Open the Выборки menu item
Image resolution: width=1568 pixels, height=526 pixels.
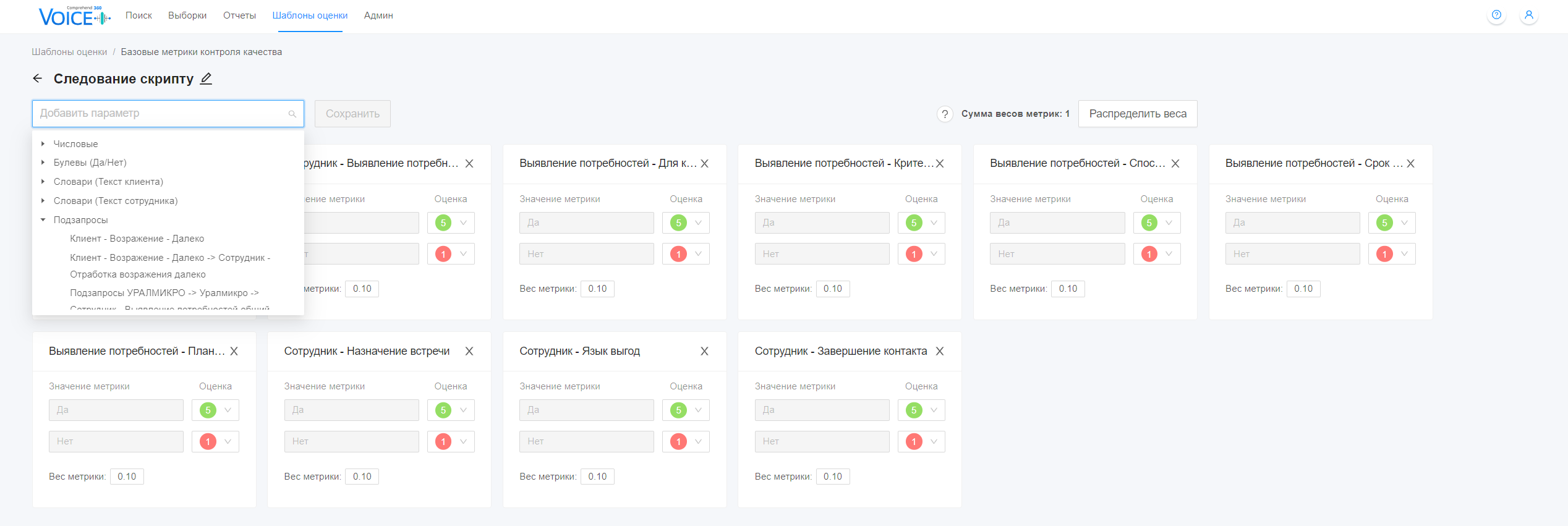187,15
